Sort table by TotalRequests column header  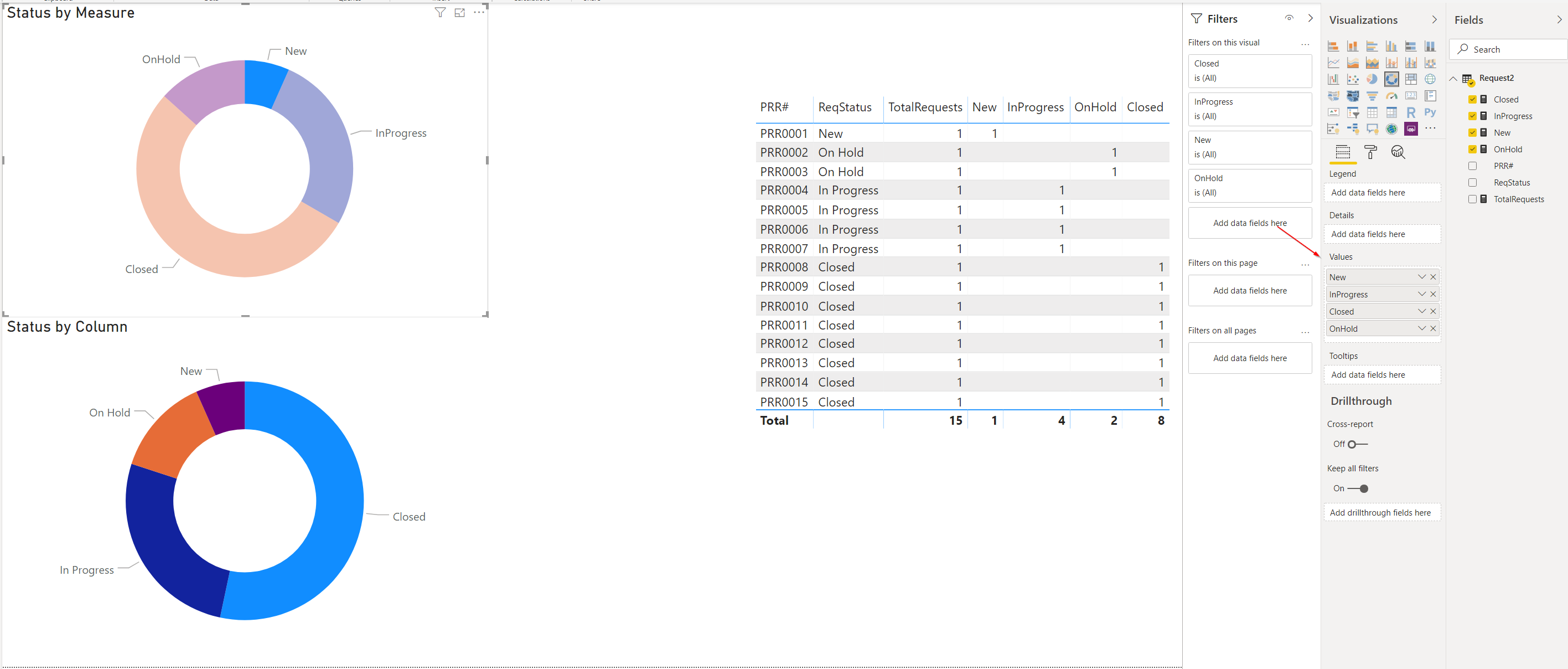tap(925, 107)
